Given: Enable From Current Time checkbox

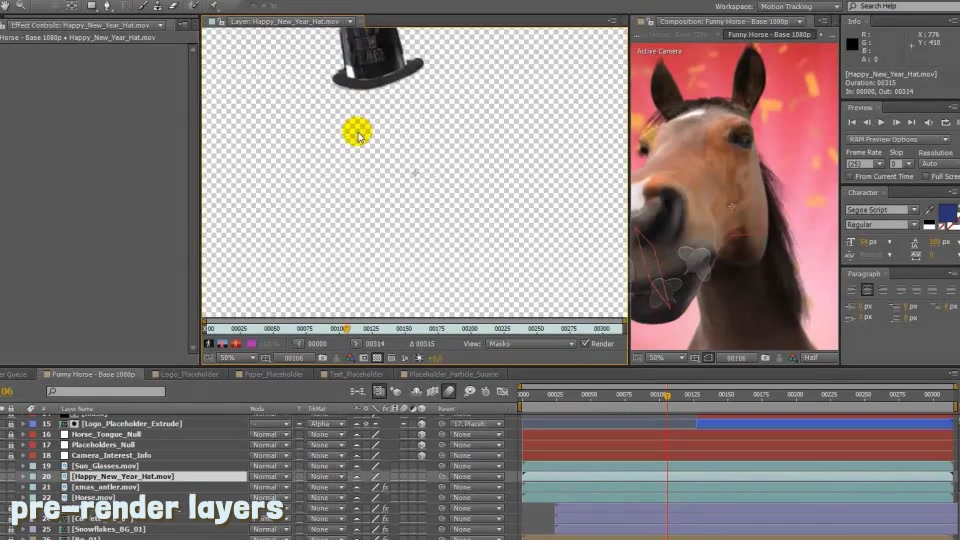Looking at the screenshot, I should click(849, 176).
